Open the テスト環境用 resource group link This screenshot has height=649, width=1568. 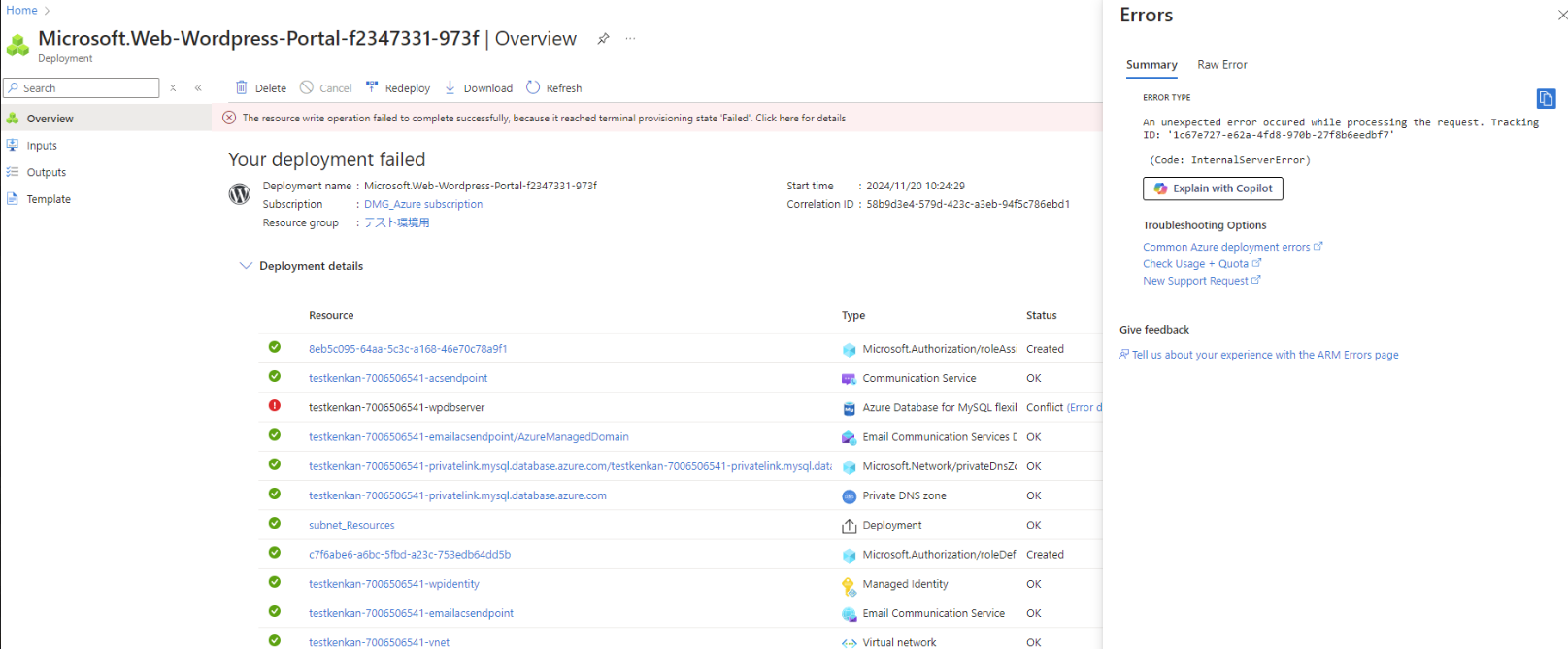coord(396,222)
